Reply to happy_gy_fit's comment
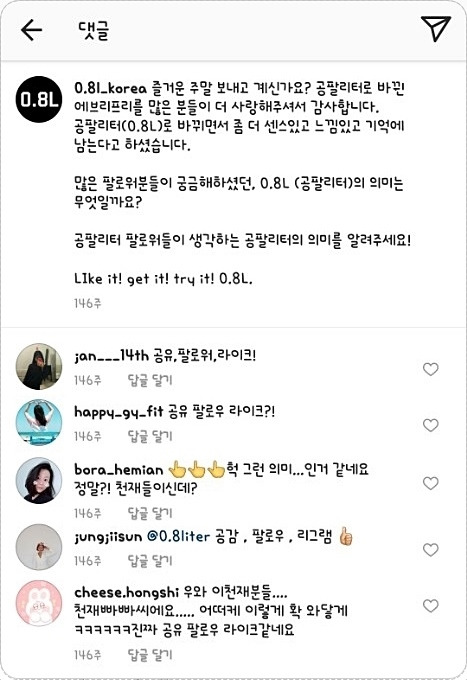 point(150,436)
